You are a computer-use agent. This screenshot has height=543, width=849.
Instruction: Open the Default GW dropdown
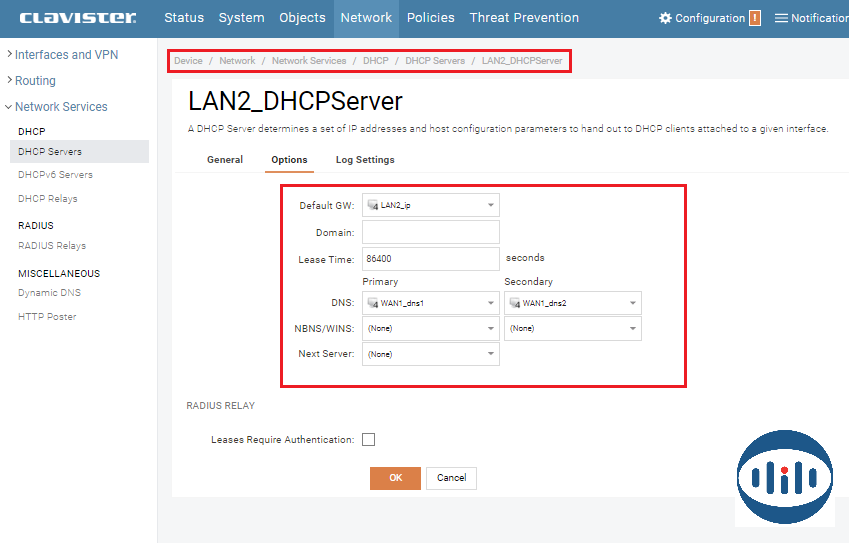tap(430, 205)
